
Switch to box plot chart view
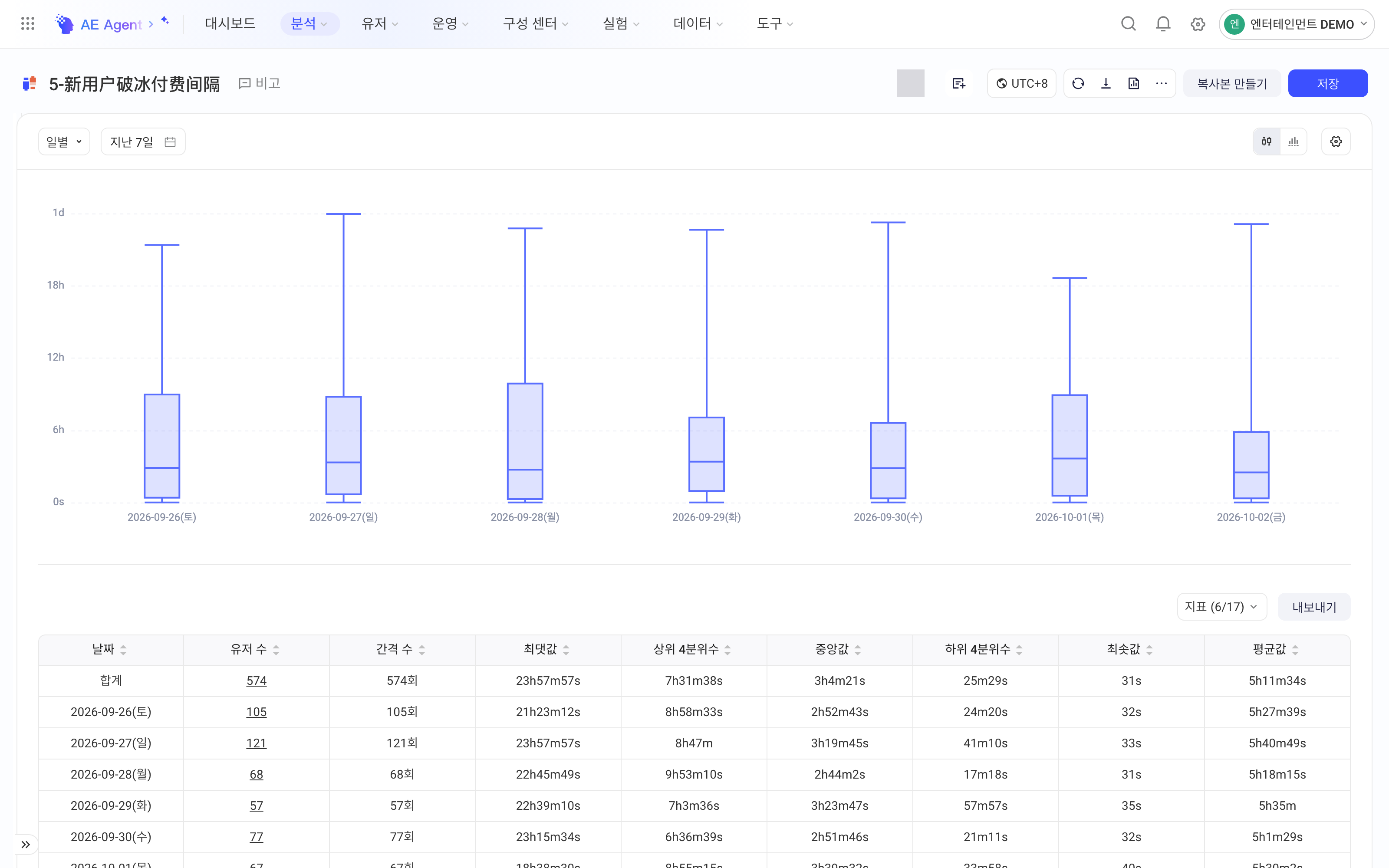(1266, 141)
